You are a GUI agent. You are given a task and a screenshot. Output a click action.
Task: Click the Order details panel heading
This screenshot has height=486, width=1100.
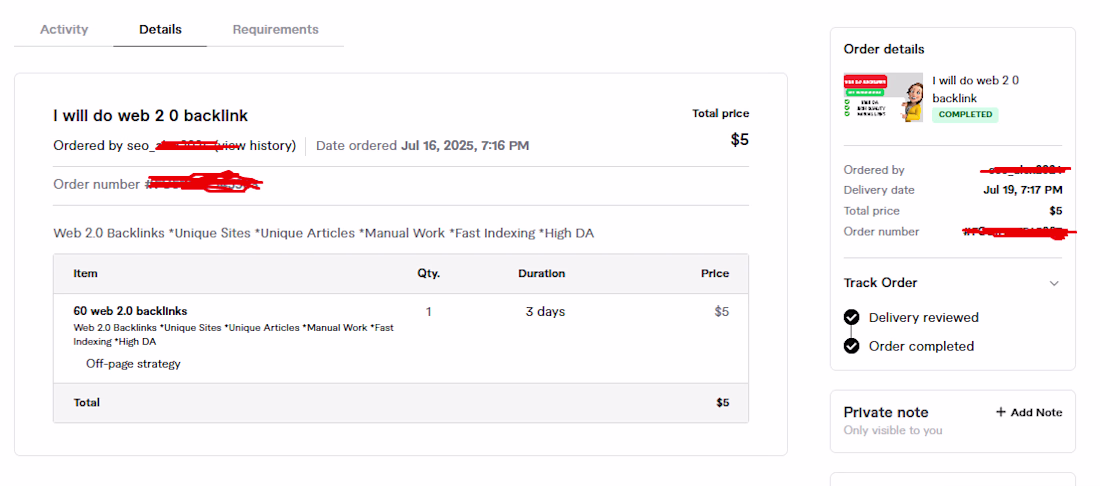tap(884, 49)
